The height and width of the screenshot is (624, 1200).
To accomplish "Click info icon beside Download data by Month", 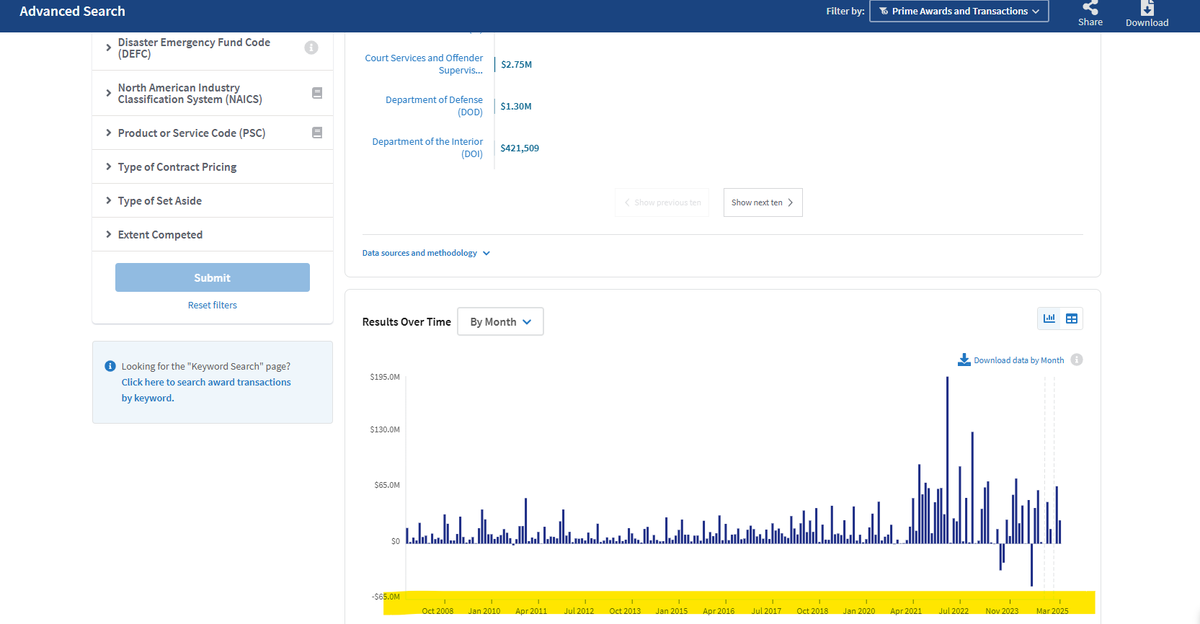I will click(1077, 360).
